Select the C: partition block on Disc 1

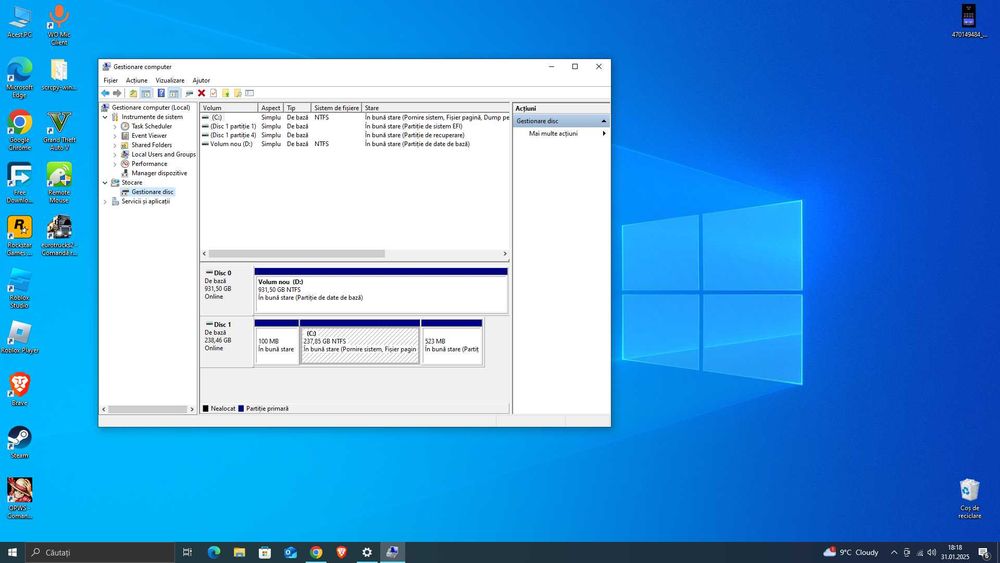pos(359,345)
